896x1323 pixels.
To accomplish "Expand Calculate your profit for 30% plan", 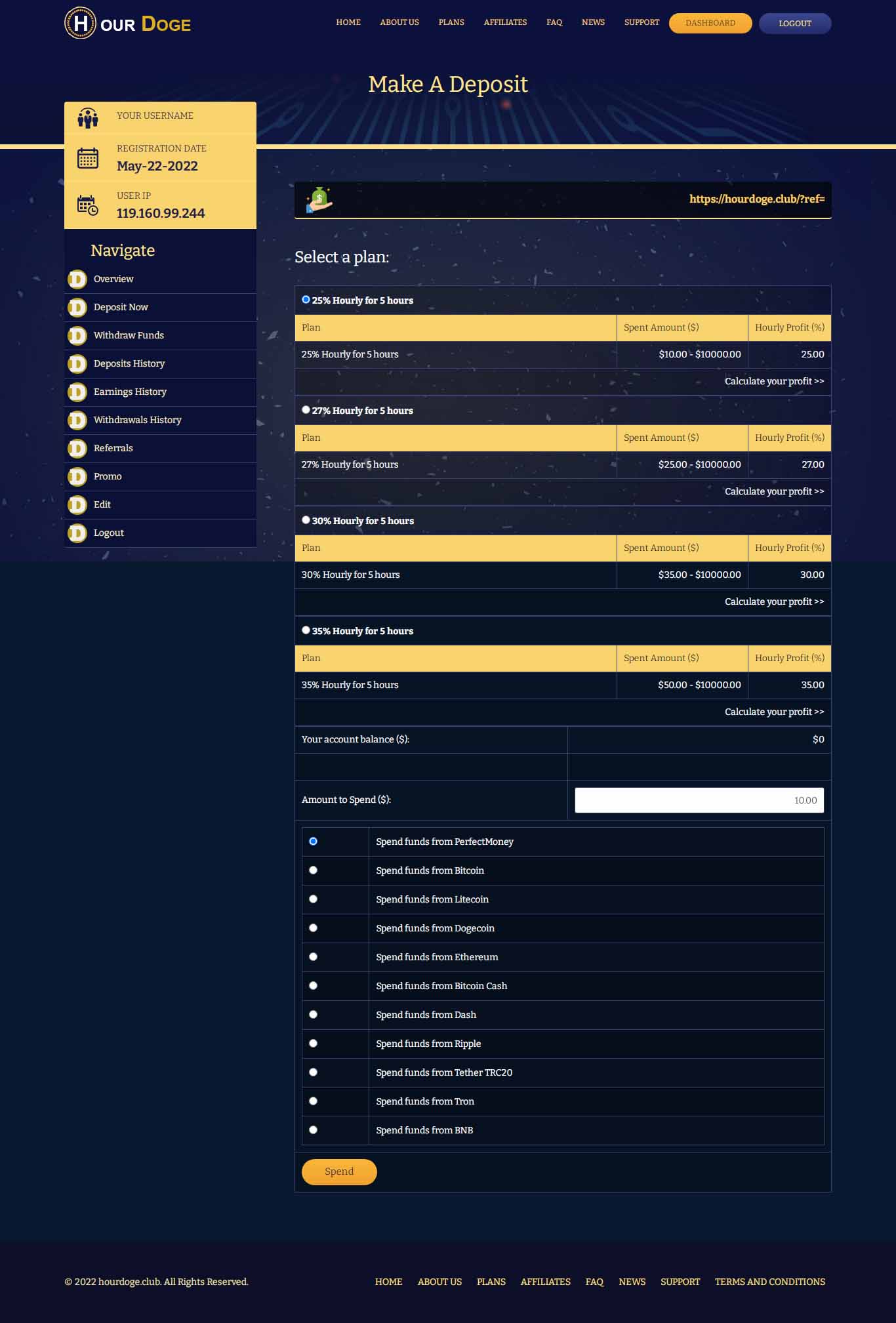I will coord(774,601).
